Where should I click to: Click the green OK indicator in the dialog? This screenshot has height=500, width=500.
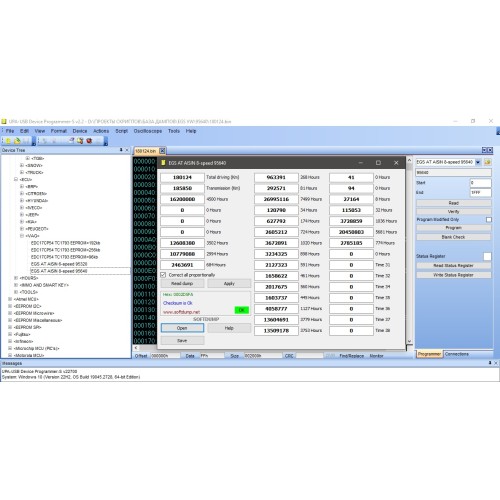(x=242, y=310)
